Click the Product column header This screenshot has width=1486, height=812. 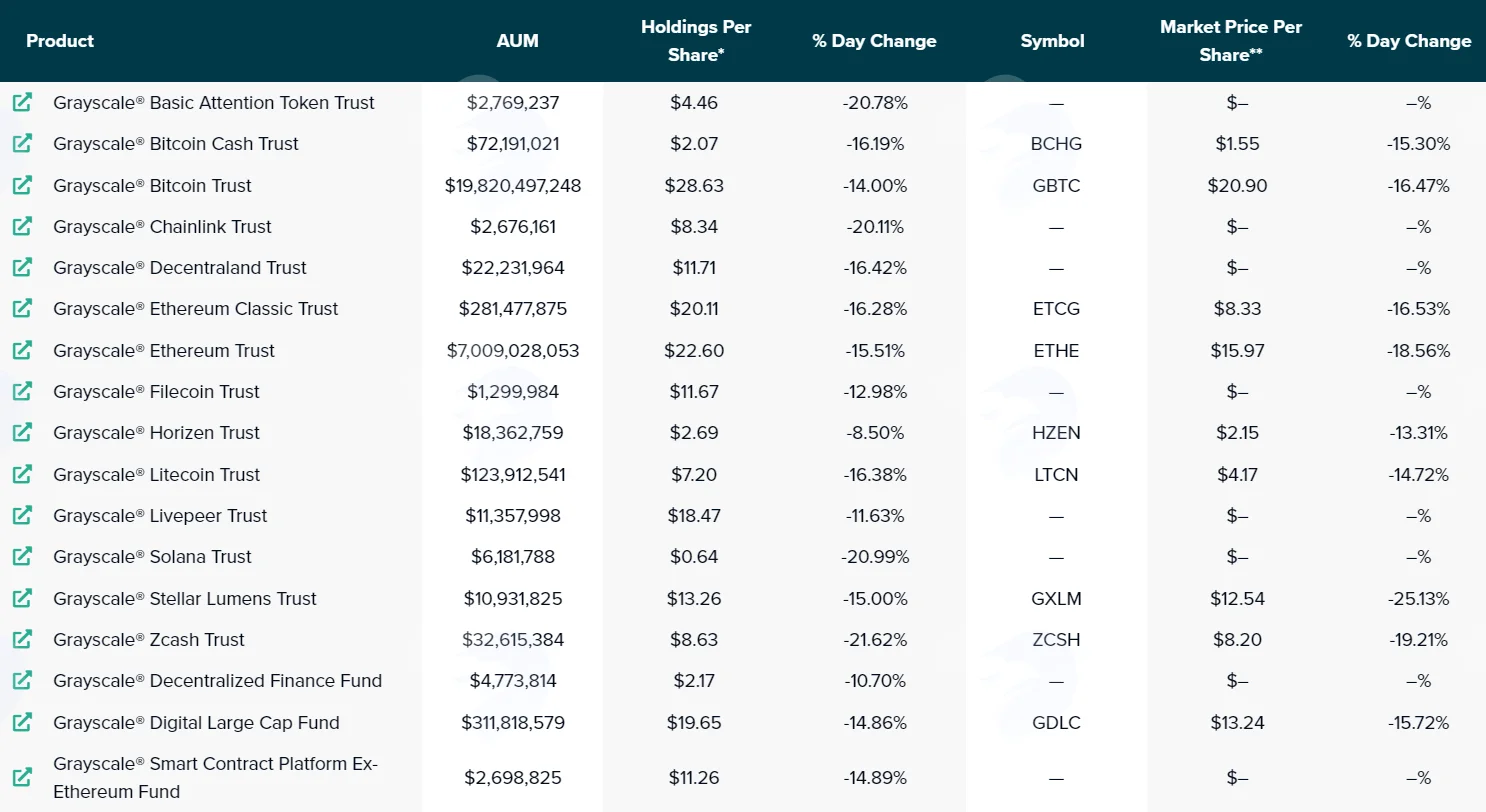[x=60, y=41]
